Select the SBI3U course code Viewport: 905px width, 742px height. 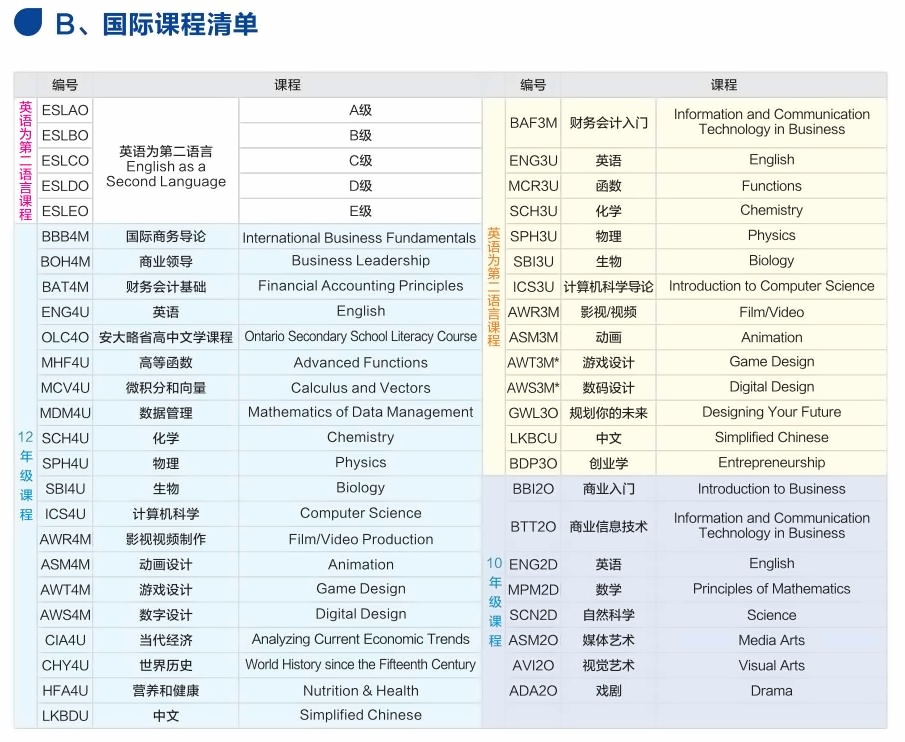coord(533,262)
